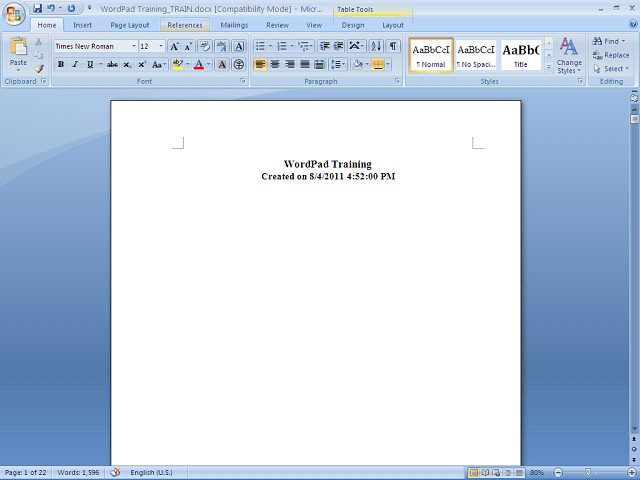Apply the Title style

click(x=521, y=56)
